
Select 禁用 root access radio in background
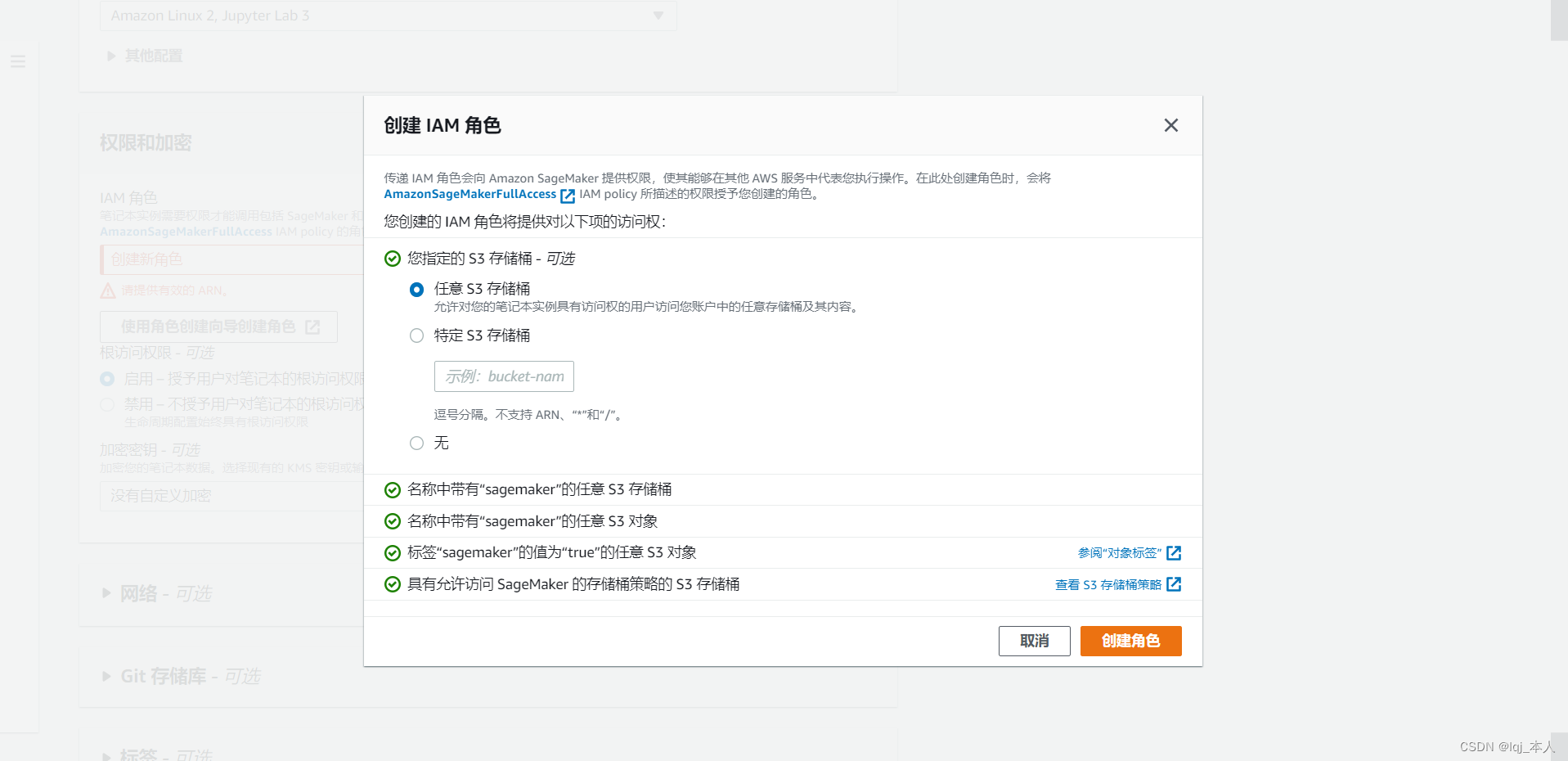(107, 404)
